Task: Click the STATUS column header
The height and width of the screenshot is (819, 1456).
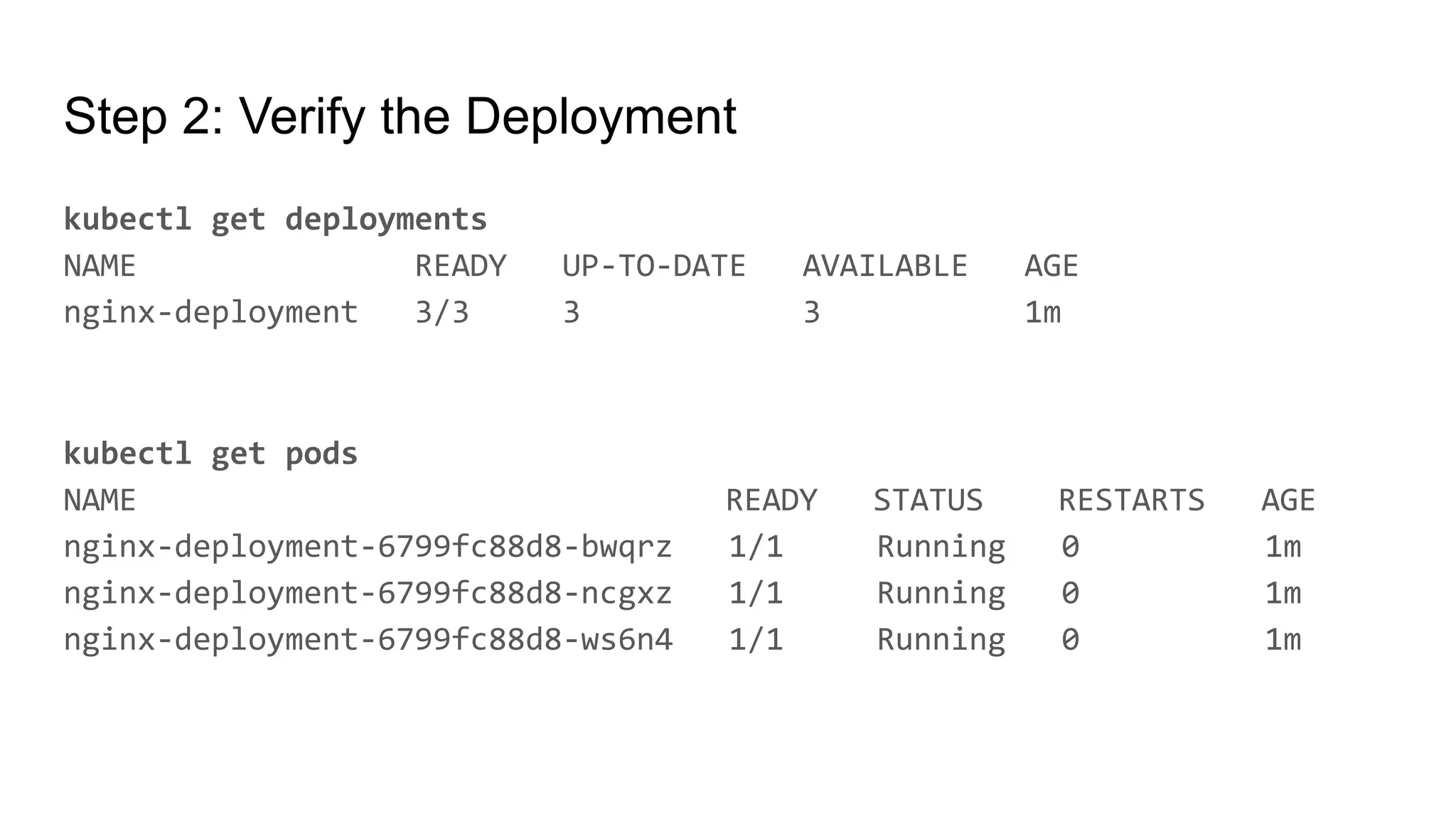Action: tap(928, 500)
